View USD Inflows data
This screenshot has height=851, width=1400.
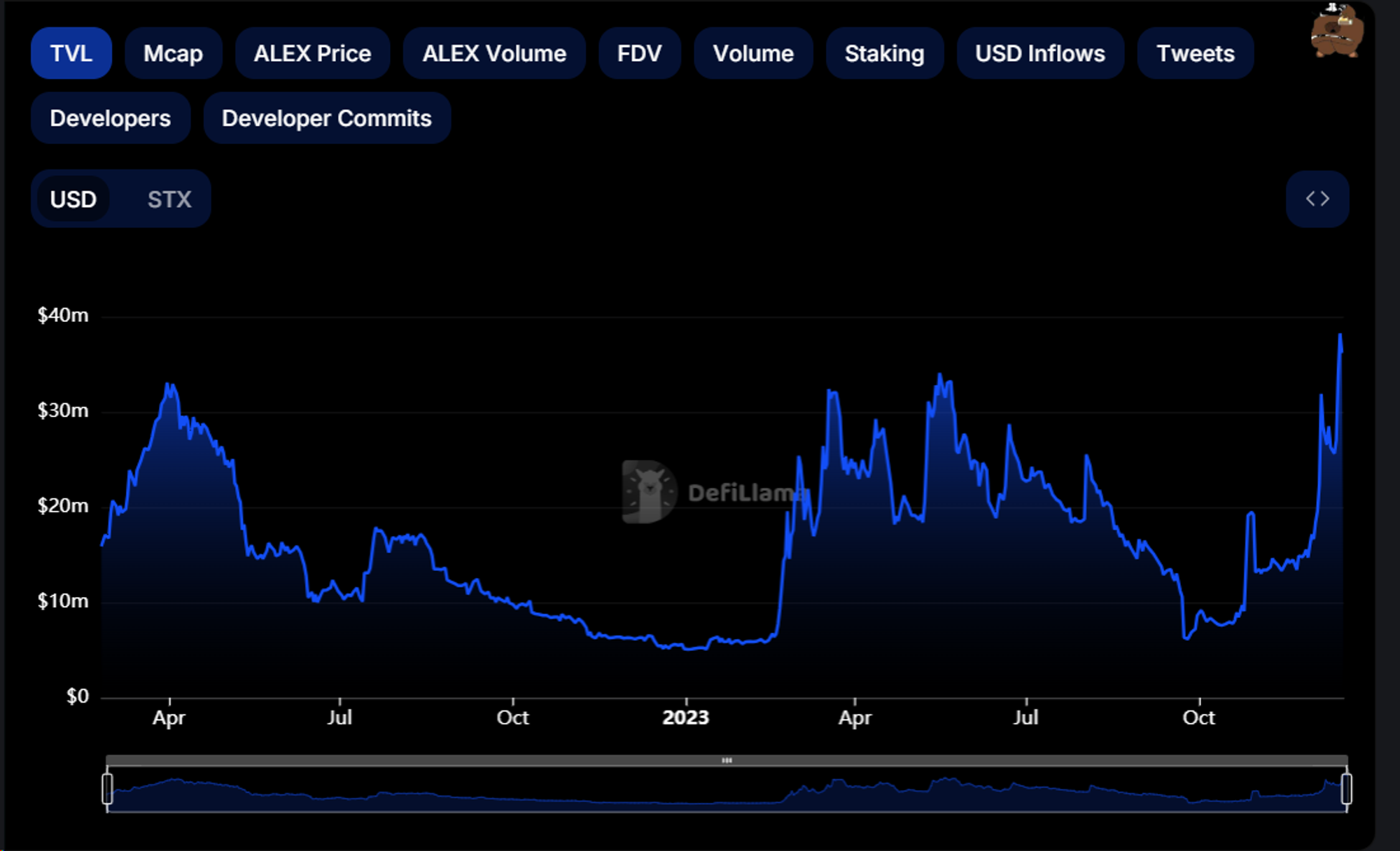point(1039,52)
